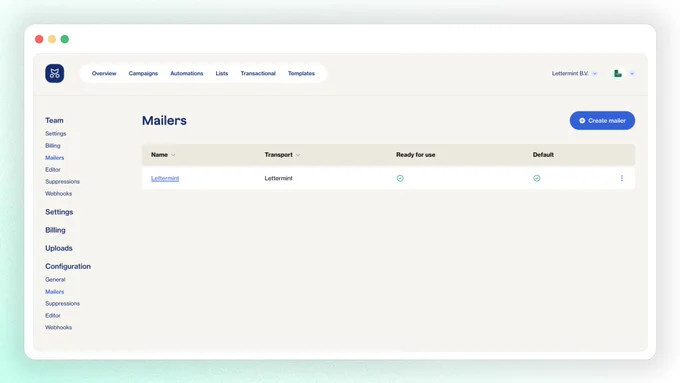Select Mailers under Configuration
The image size is (680, 383).
pos(55,292)
